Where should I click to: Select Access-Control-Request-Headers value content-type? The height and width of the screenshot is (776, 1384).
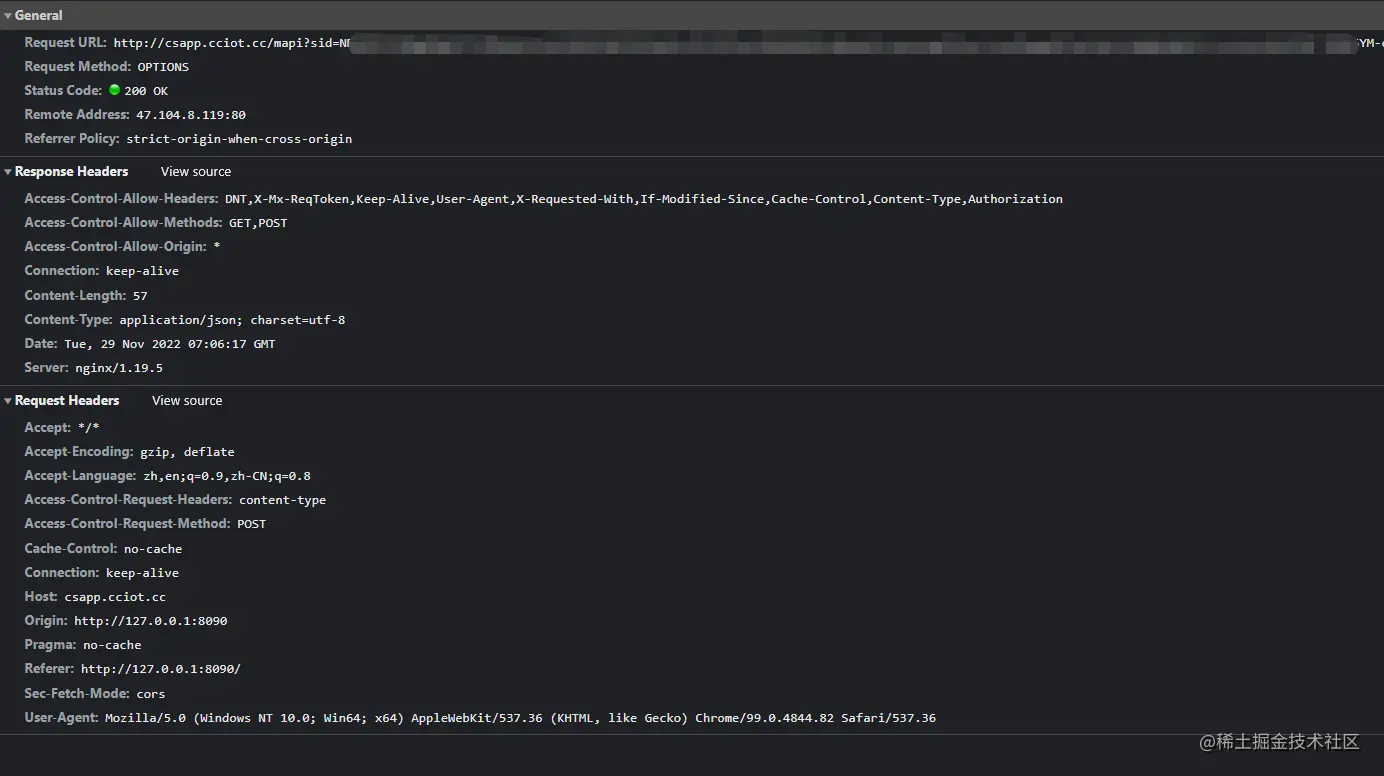click(282, 500)
